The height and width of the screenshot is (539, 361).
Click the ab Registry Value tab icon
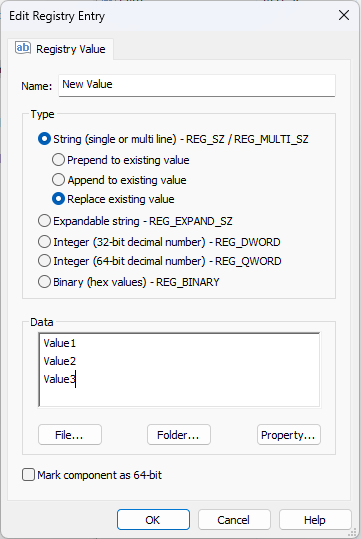point(23,48)
